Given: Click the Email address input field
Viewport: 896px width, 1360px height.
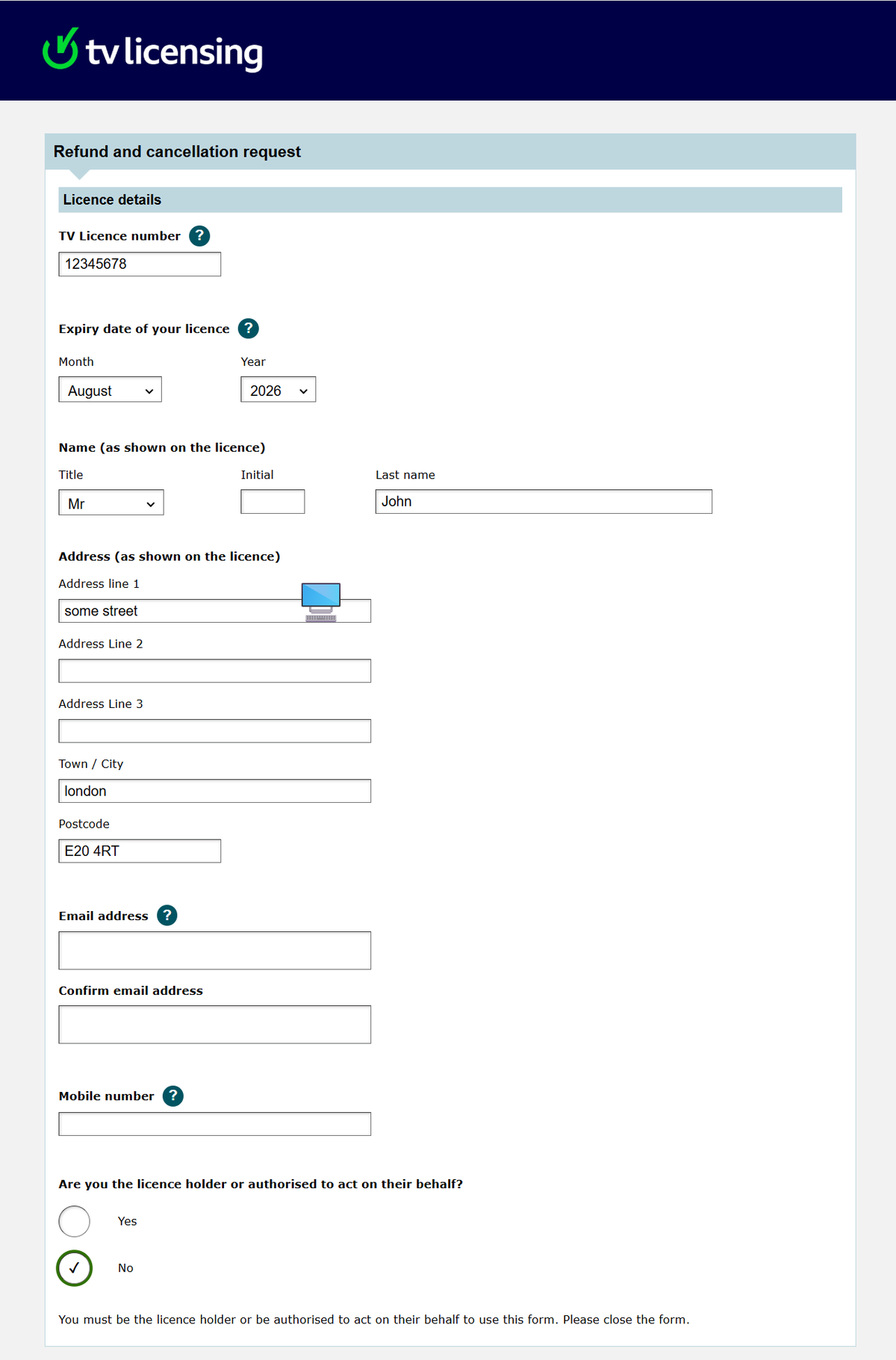Looking at the screenshot, I should click(215, 951).
